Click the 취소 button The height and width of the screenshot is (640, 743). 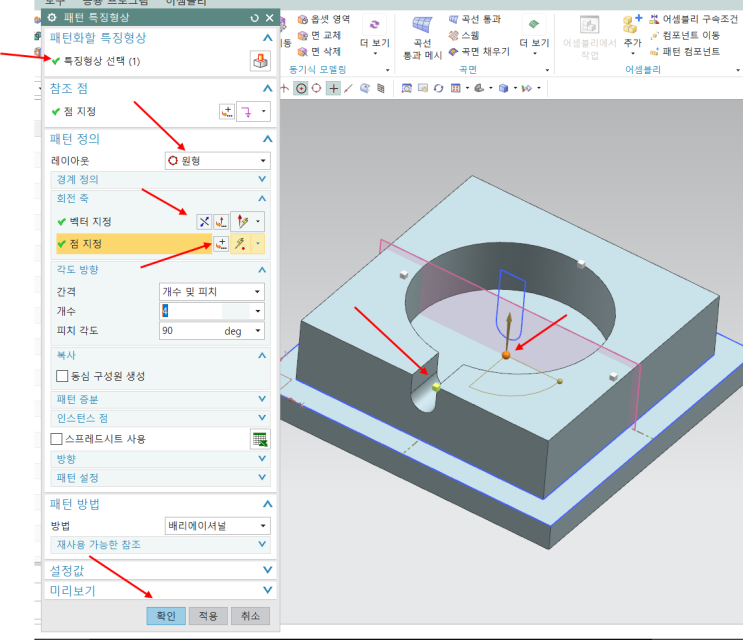tap(249, 616)
